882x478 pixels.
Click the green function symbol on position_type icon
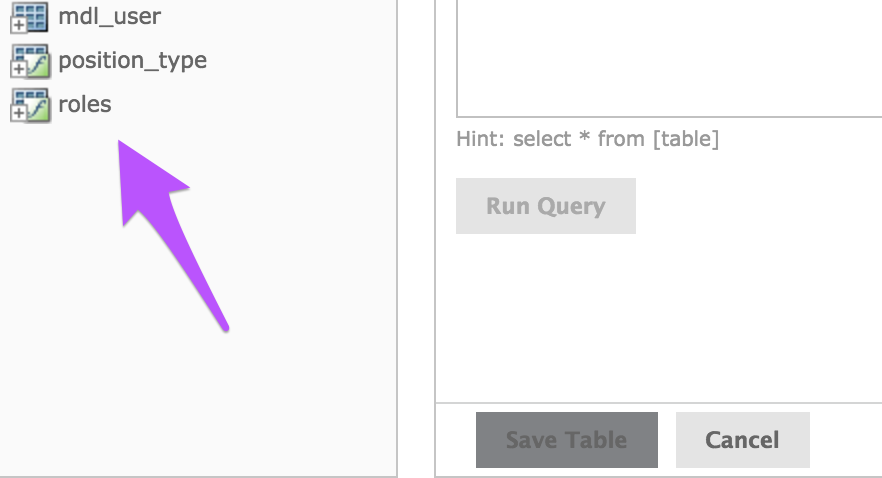tap(38, 65)
